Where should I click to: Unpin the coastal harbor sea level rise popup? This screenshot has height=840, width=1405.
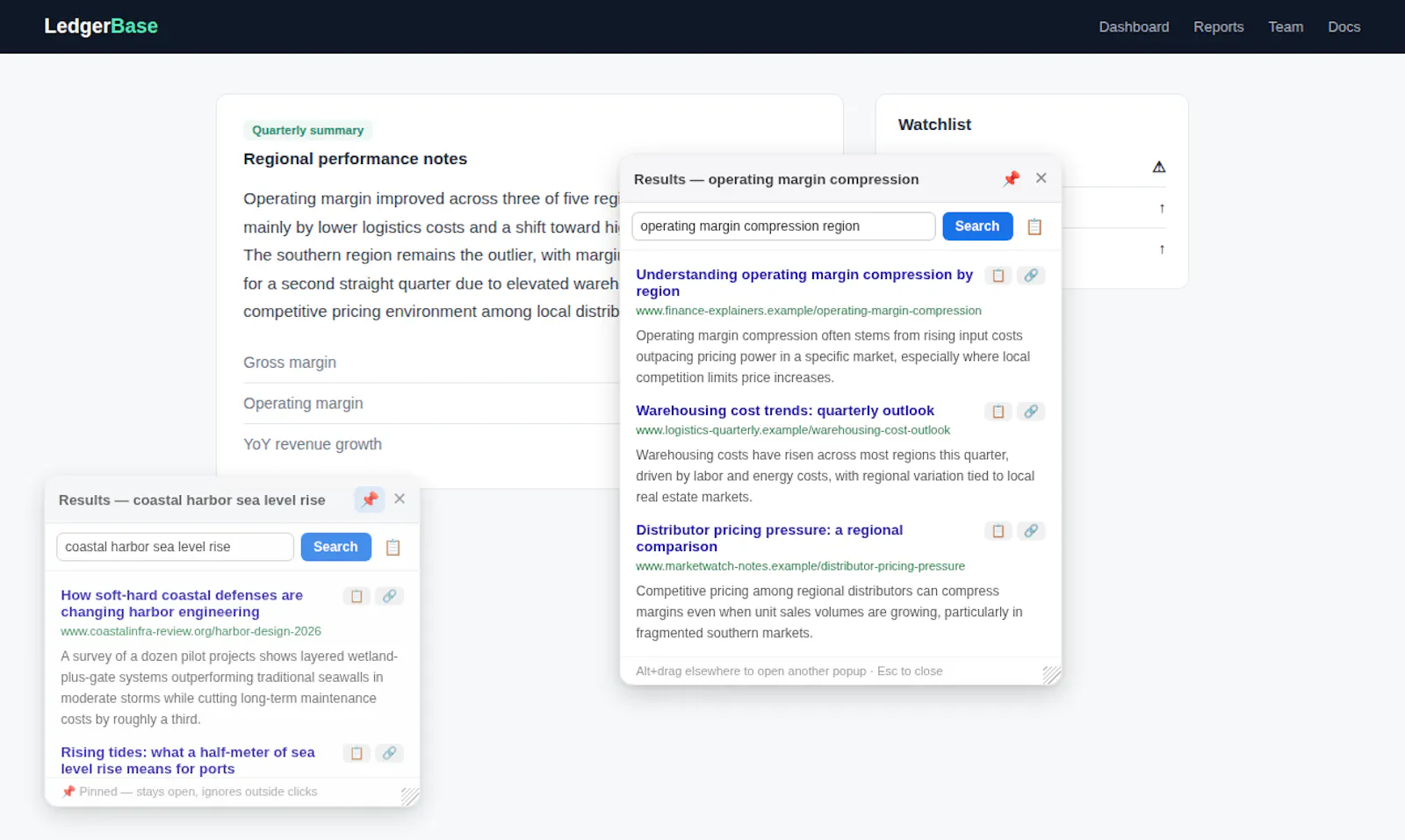click(370, 499)
